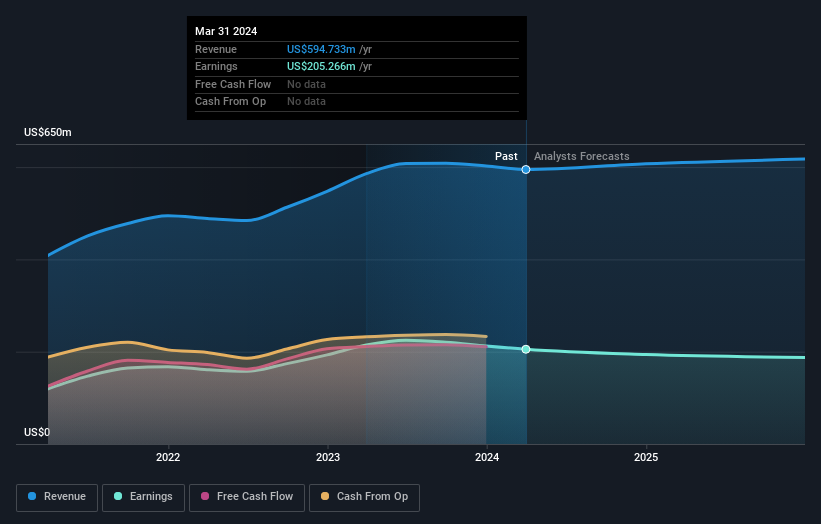Image resolution: width=821 pixels, height=524 pixels.
Task: Click the Past label on chart
Action: click(506, 157)
